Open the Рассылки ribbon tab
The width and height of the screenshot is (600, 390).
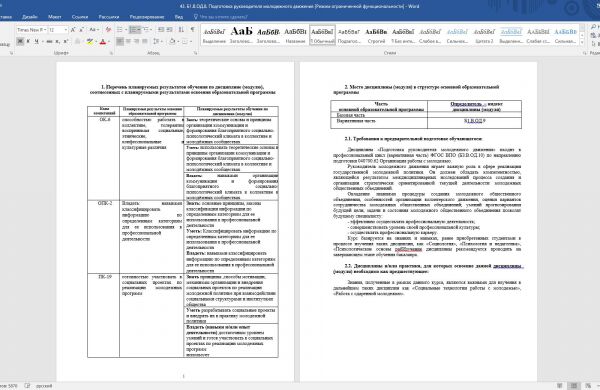tap(109, 17)
